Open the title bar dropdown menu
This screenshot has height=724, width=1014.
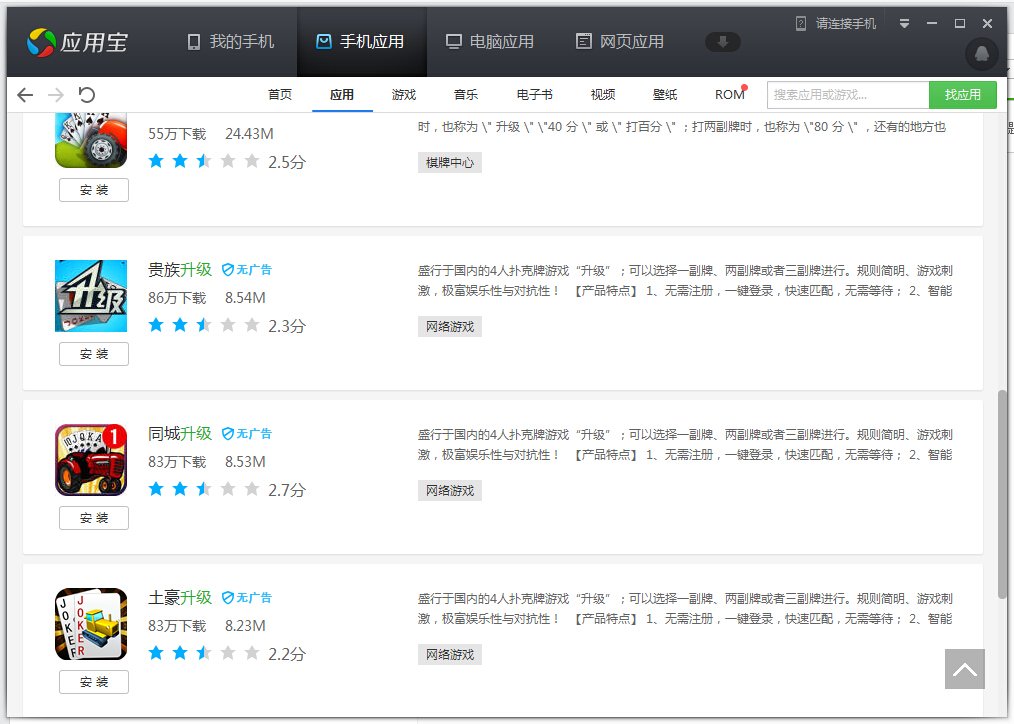[x=904, y=23]
